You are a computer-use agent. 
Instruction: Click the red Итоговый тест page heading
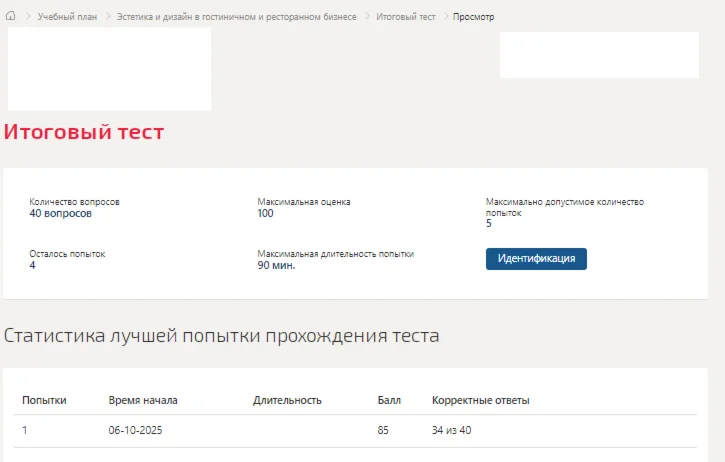click(x=84, y=132)
